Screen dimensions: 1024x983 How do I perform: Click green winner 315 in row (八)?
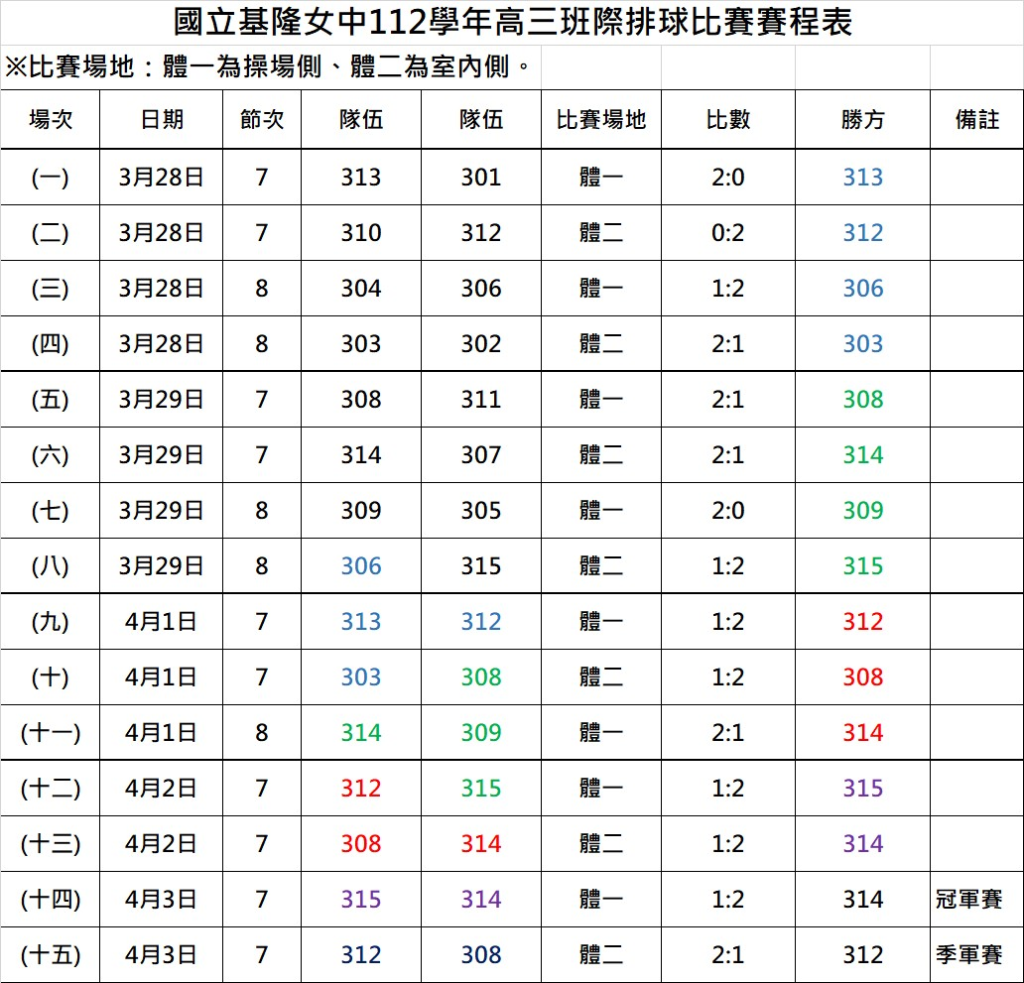[x=863, y=566]
